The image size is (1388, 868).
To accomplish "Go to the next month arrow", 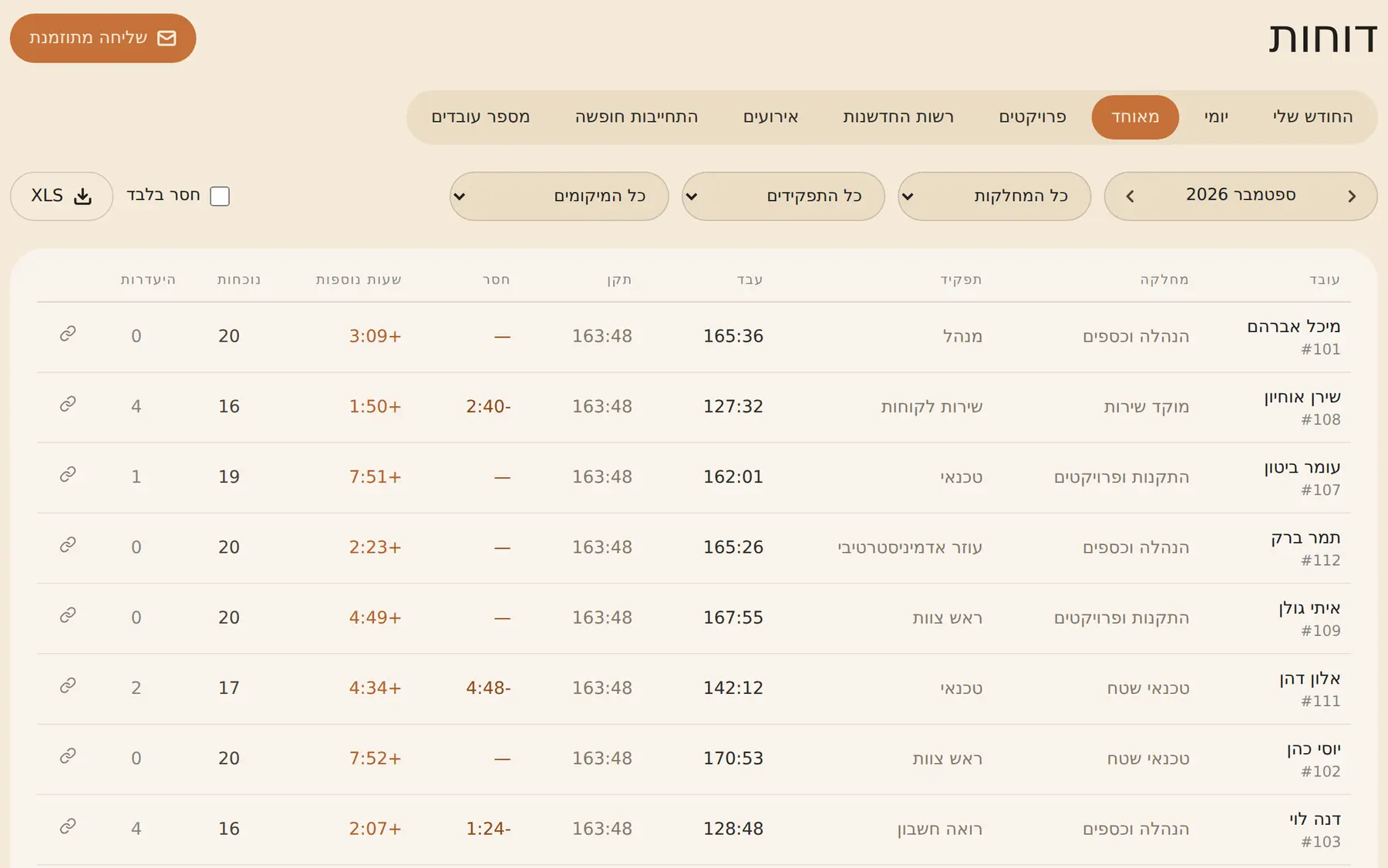I will (1130, 197).
